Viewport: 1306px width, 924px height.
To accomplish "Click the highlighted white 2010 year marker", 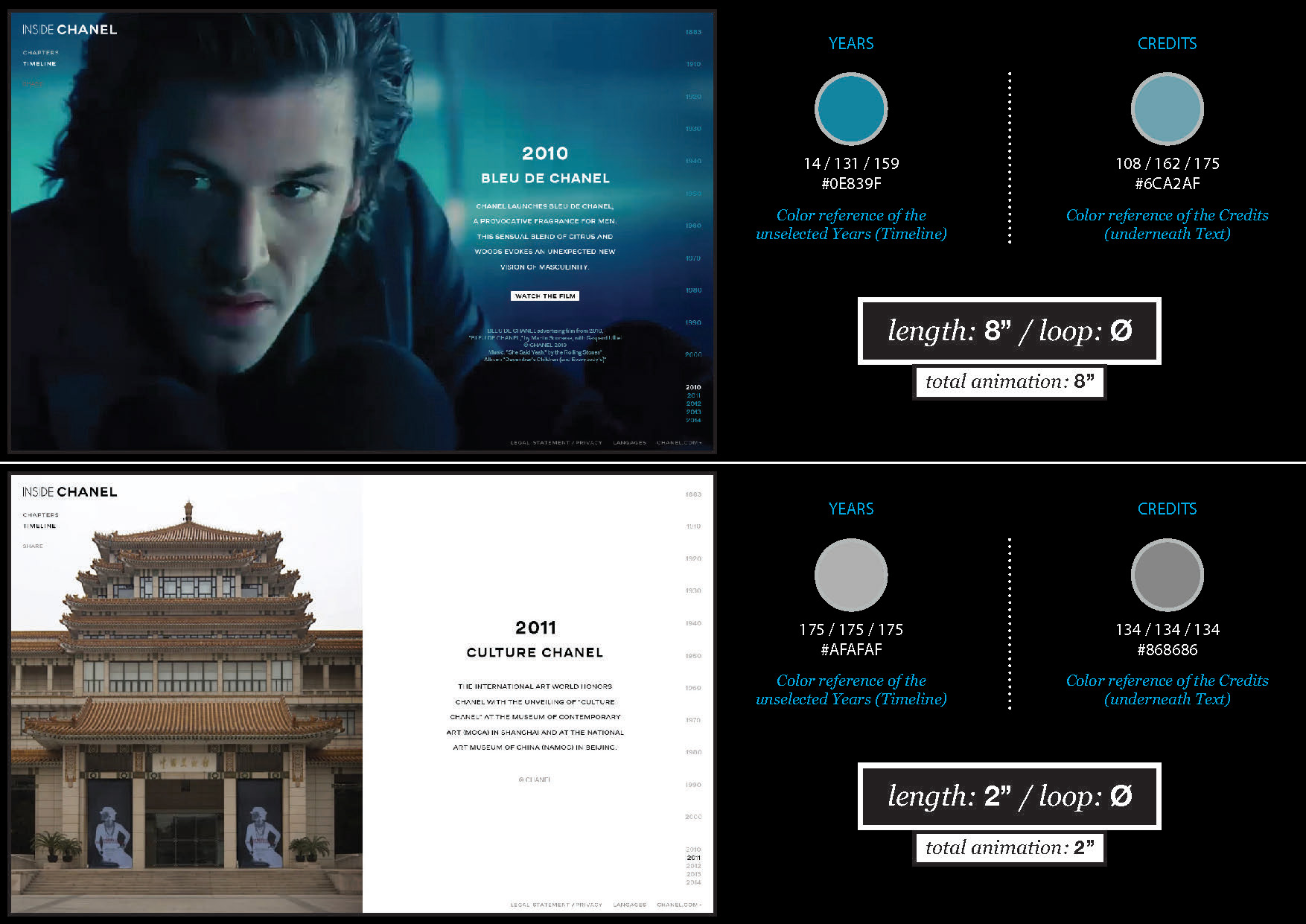I will click(x=693, y=387).
